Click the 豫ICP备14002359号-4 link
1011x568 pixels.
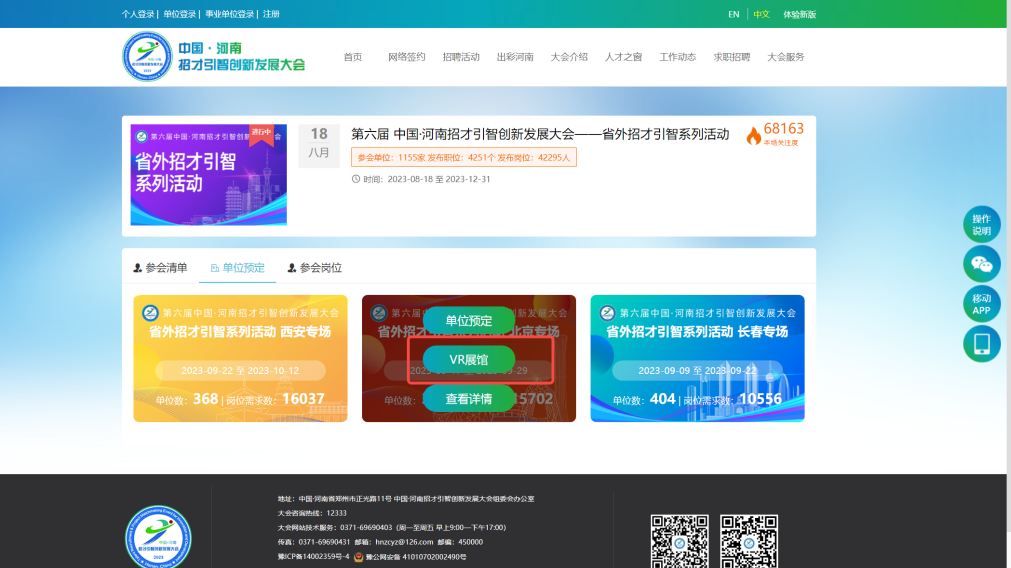click(313, 557)
